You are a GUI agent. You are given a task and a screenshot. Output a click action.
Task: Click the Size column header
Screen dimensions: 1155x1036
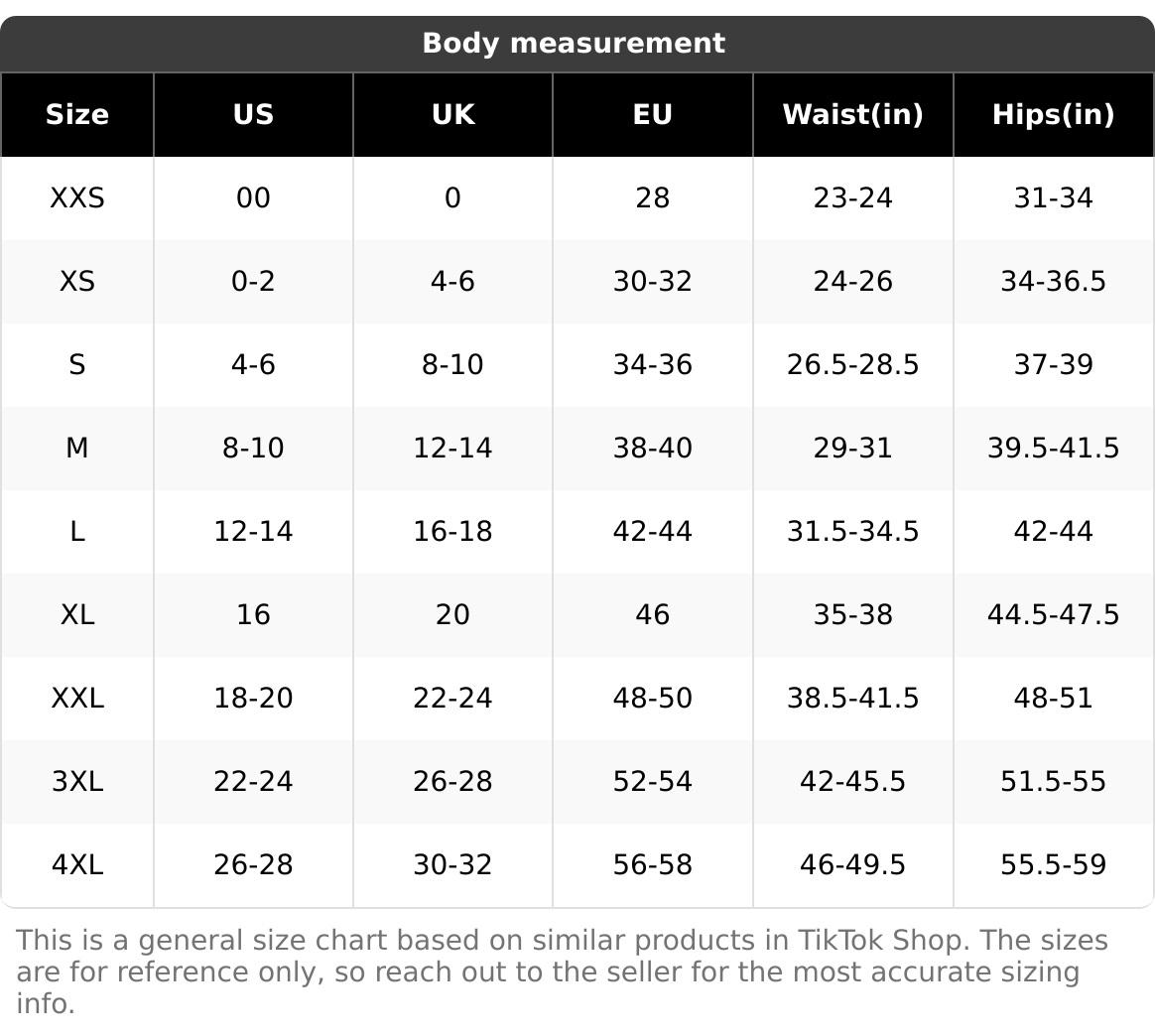(x=77, y=115)
